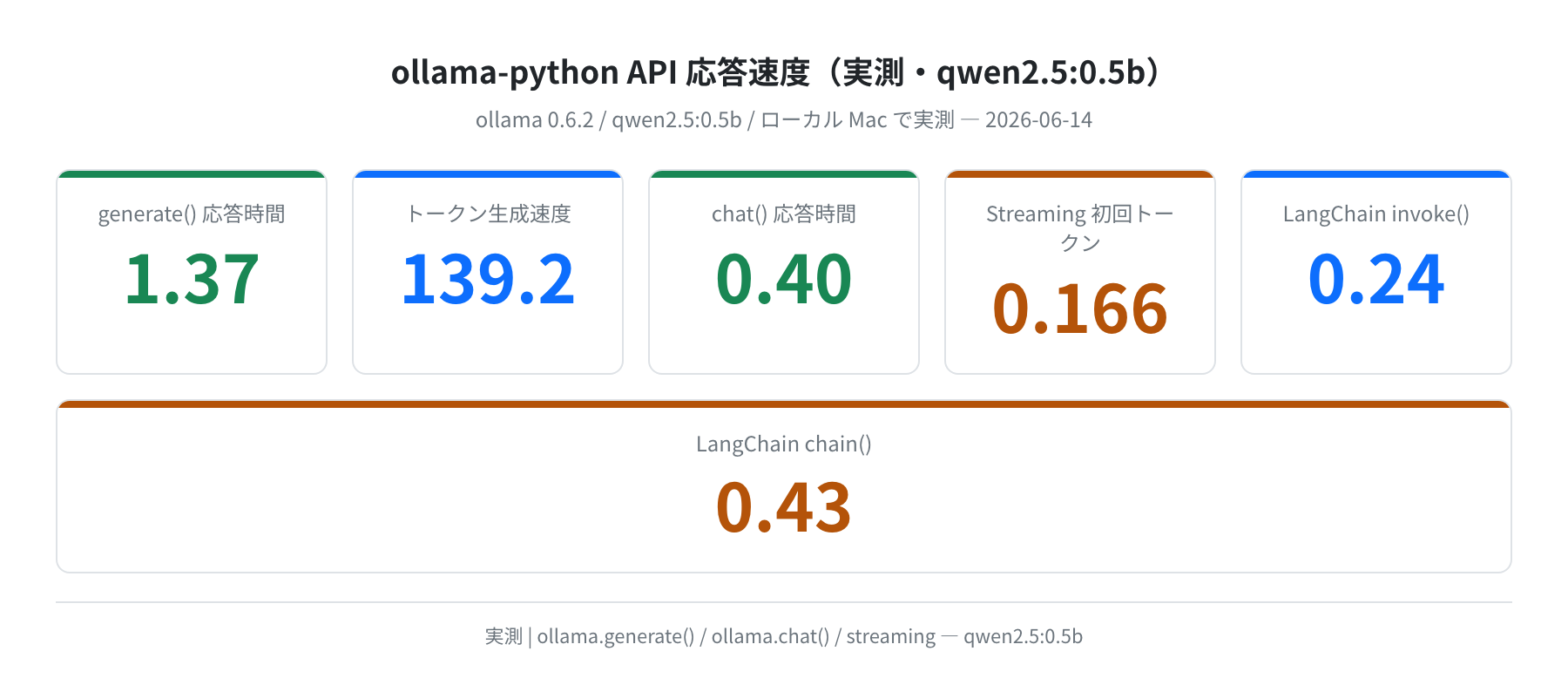This screenshot has width=1568, height=685.
Task: Click the 'chat() 応答時間' card label
Action: [784, 214]
